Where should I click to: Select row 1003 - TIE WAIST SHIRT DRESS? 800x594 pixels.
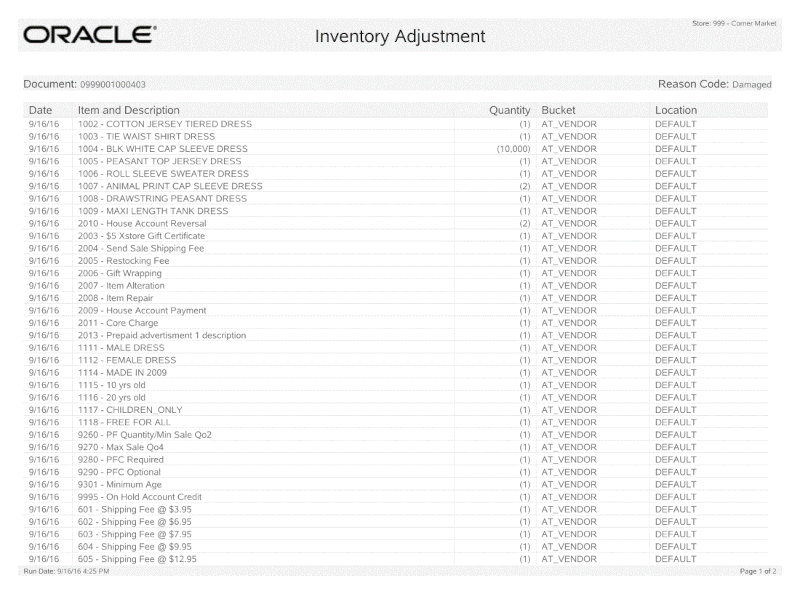coord(395,136)
